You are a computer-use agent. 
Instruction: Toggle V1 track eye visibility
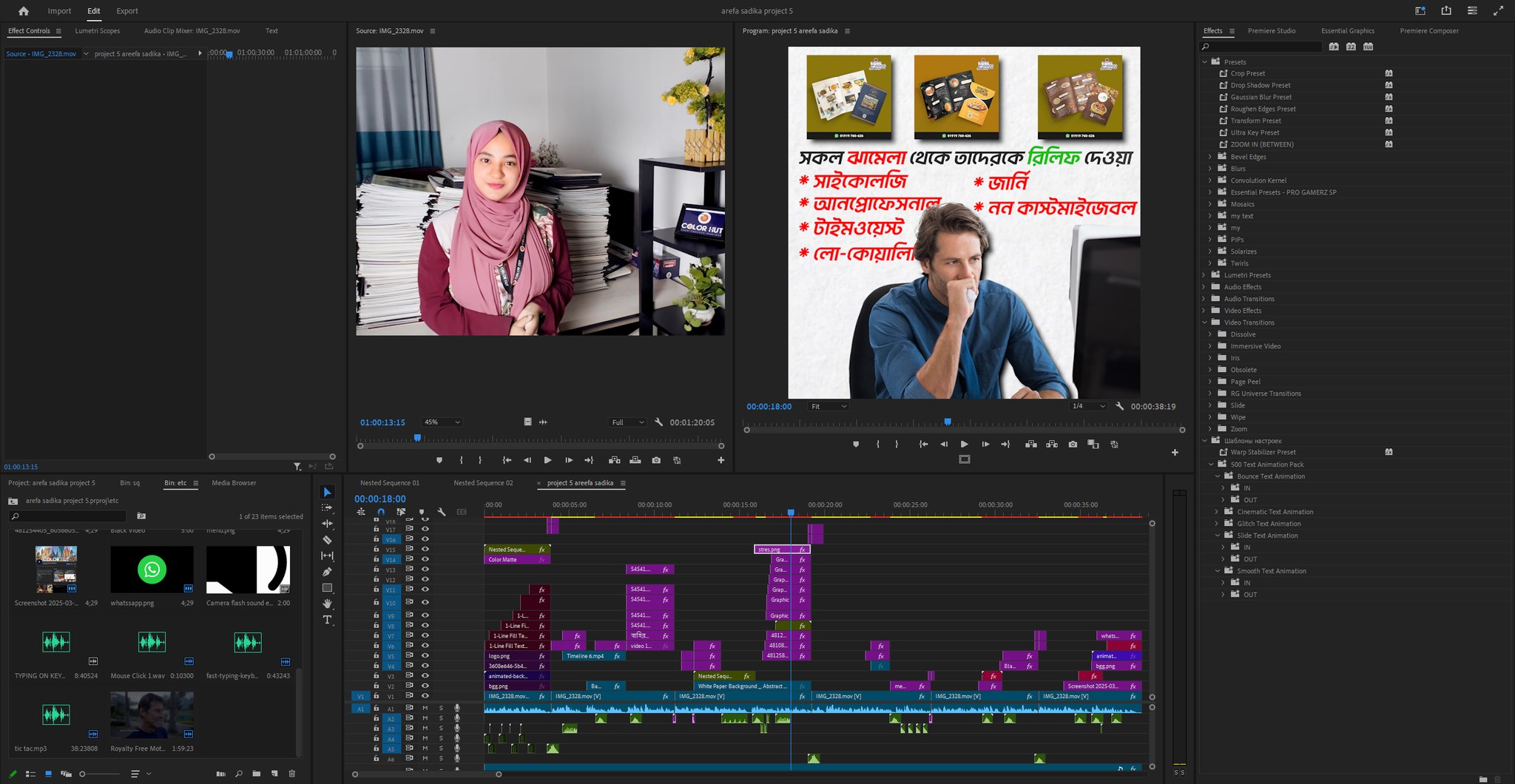pyautogui.click(x=425, y=696)
